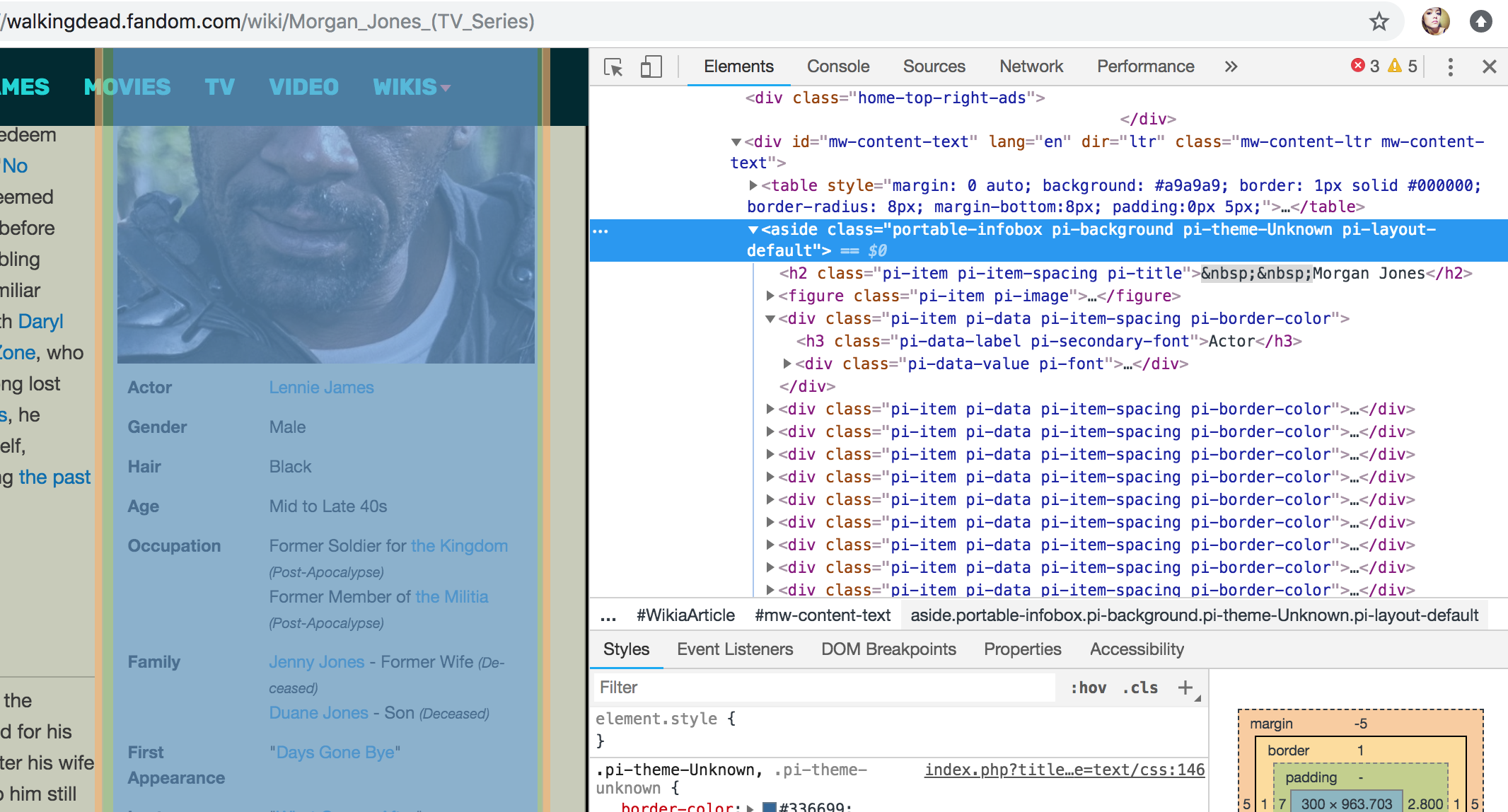Expand the pi-data-value pi-font div
The width and height of the screenshot is (1508, 812).
coord(787,364)
